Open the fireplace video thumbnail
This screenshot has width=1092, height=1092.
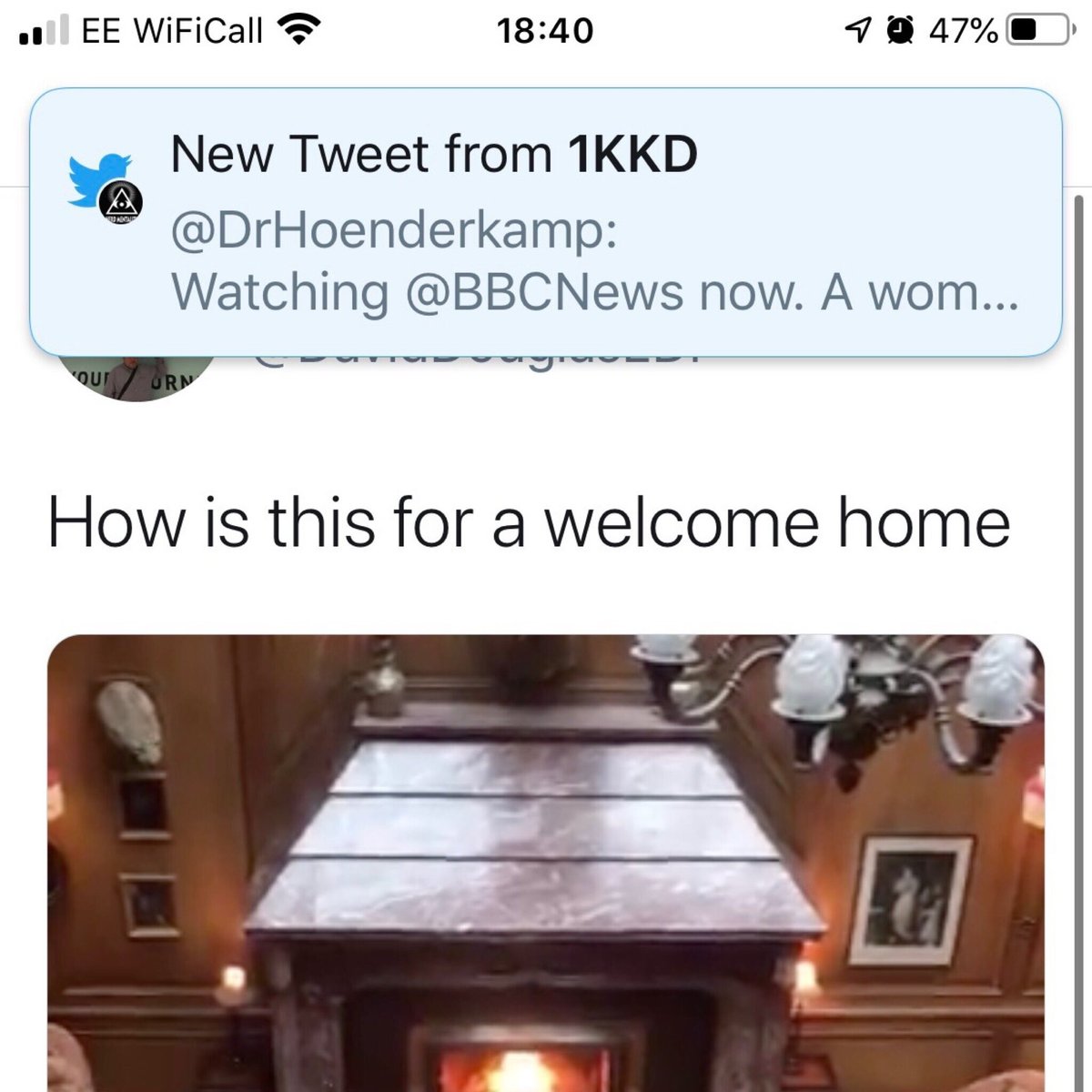[x=546, y=863]
